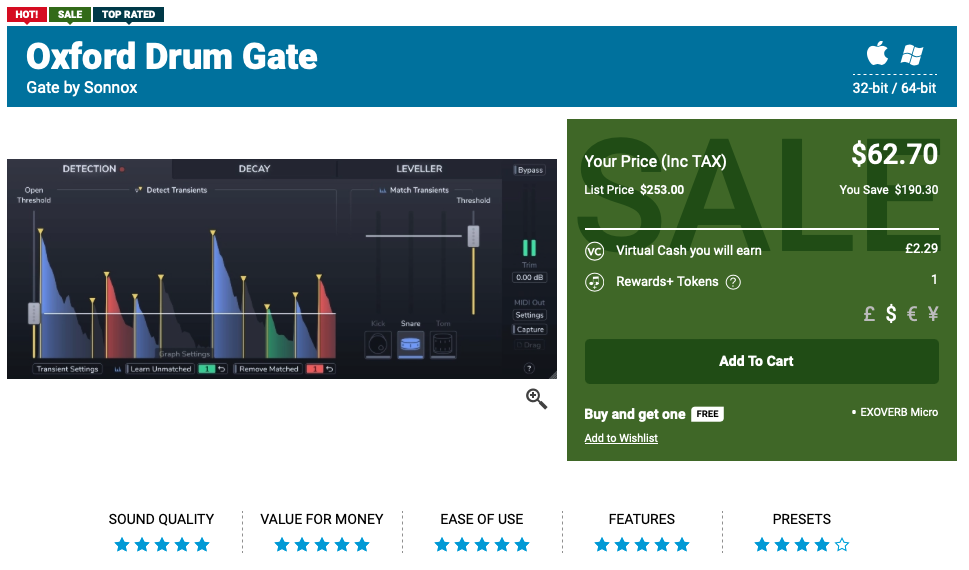Click the "32-bit / 64-bit" text
The image size is (969, 570).
click(894, 88)
